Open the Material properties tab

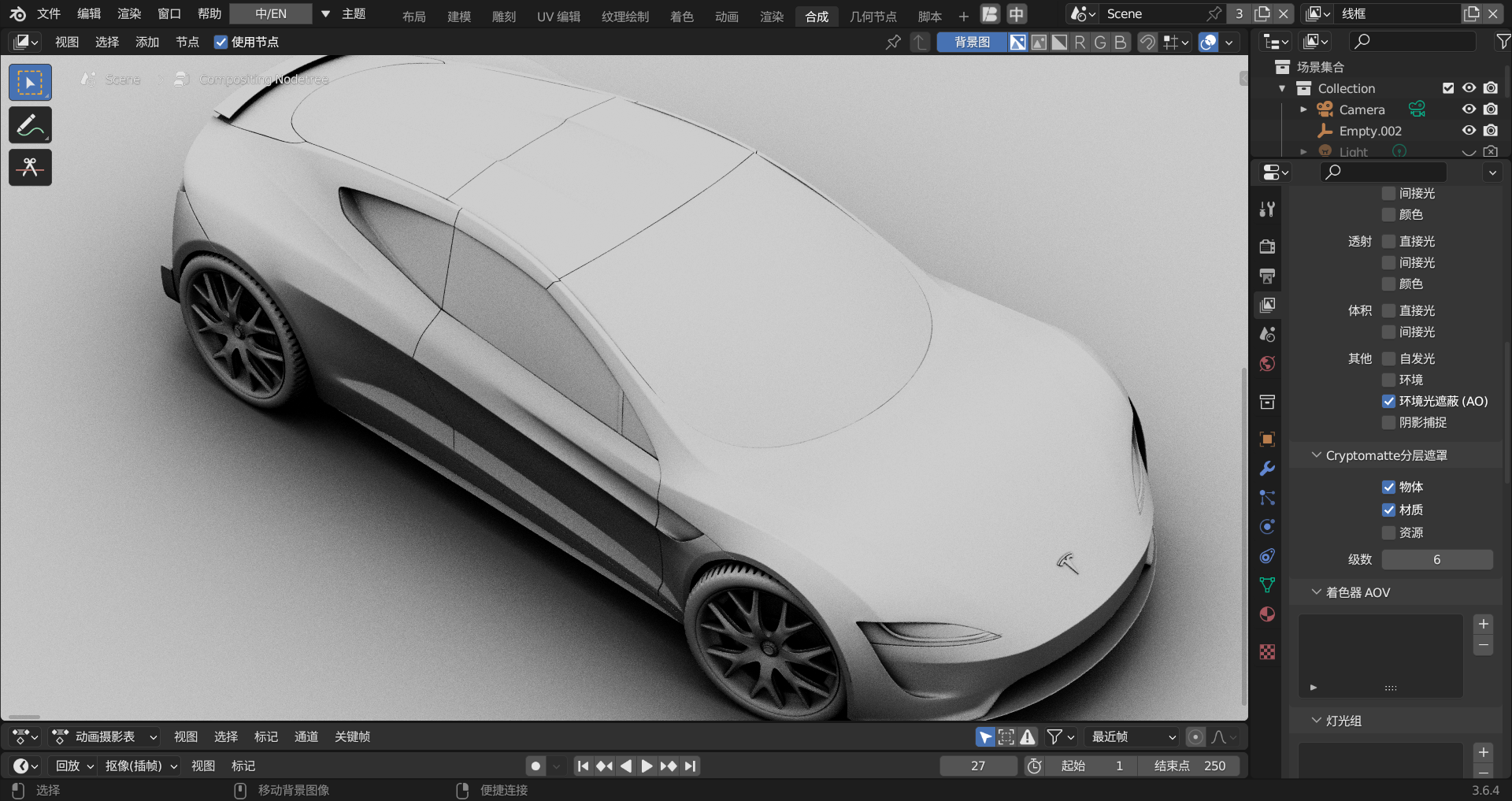tap(1267, 614)
